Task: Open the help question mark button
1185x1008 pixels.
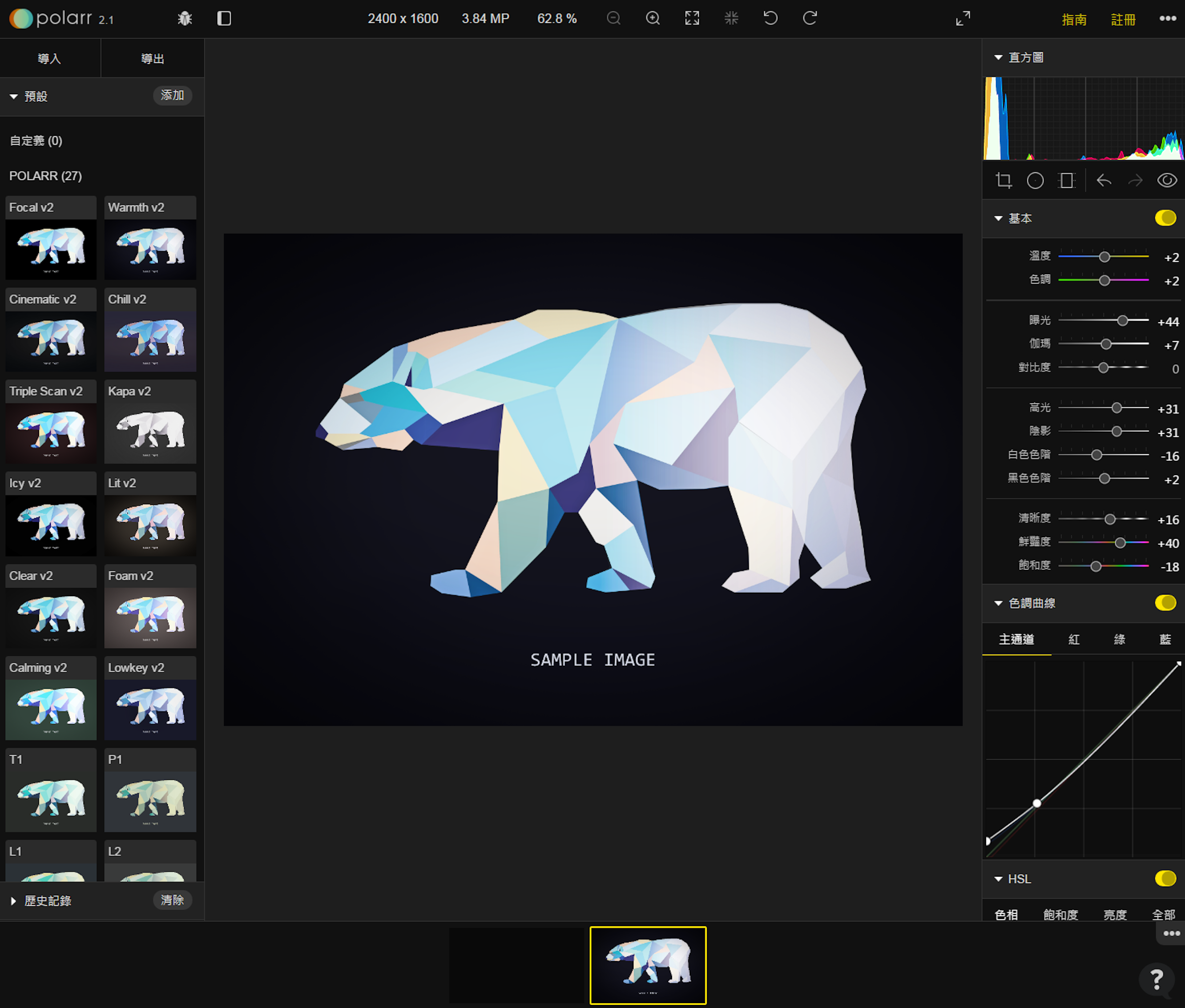Action: 1156,979
